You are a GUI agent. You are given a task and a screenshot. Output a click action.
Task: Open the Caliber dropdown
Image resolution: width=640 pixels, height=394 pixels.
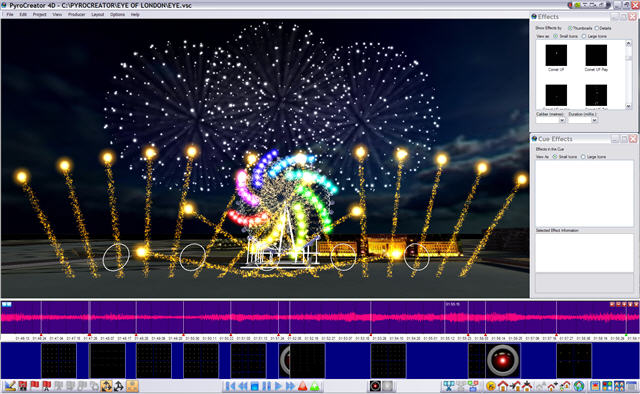click(562, 120)
